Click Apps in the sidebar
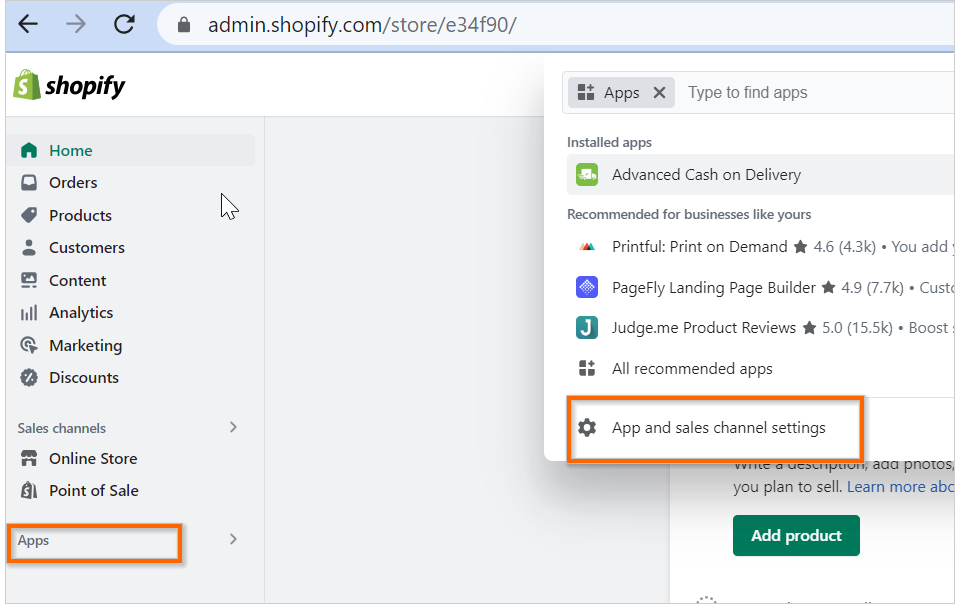 click(33, 541)
